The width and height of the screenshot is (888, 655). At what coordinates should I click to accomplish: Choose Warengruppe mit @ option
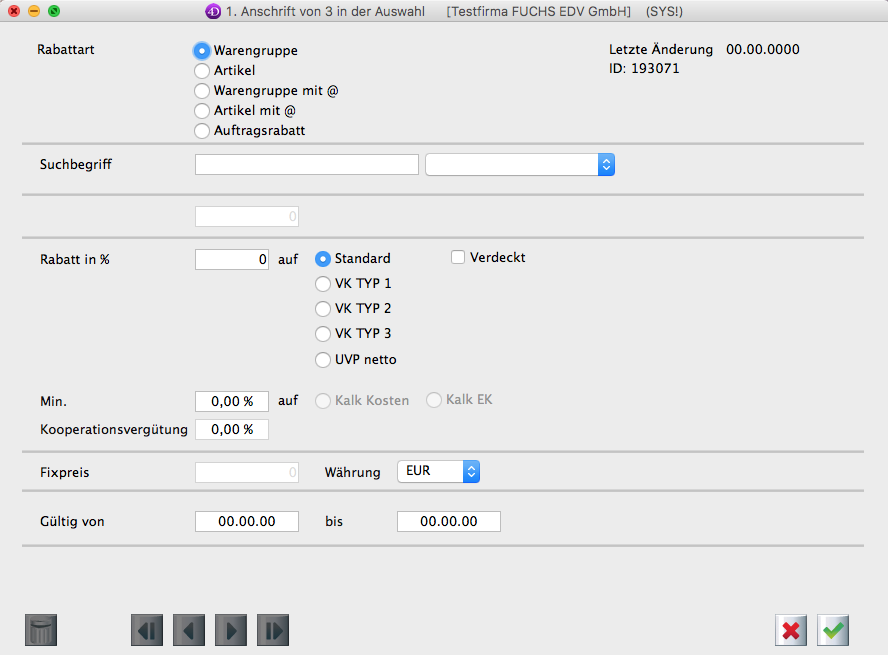tap(202, 91)
